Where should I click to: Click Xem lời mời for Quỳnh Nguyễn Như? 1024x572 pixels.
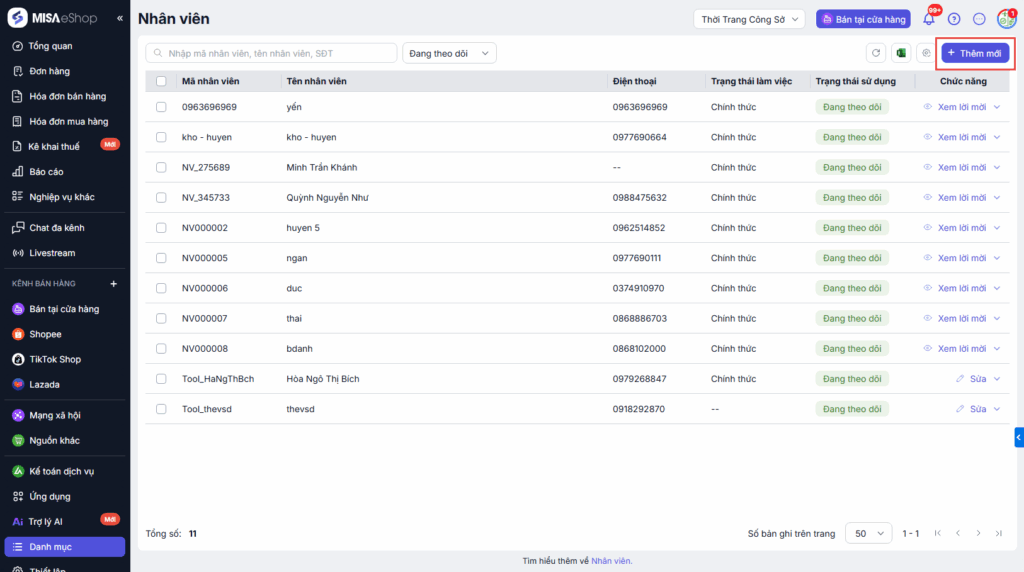tap(962, 197)
